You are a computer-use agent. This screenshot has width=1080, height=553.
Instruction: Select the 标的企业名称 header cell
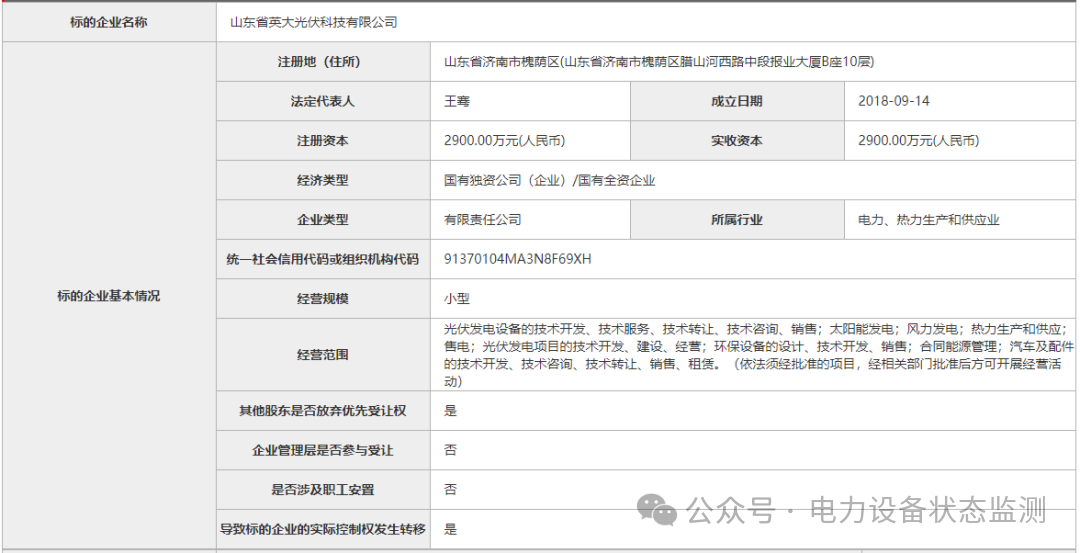click(109, 22)
